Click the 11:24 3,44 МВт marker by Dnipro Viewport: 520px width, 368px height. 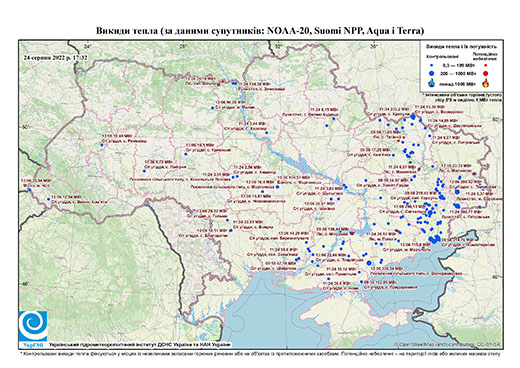pos(266,133)
